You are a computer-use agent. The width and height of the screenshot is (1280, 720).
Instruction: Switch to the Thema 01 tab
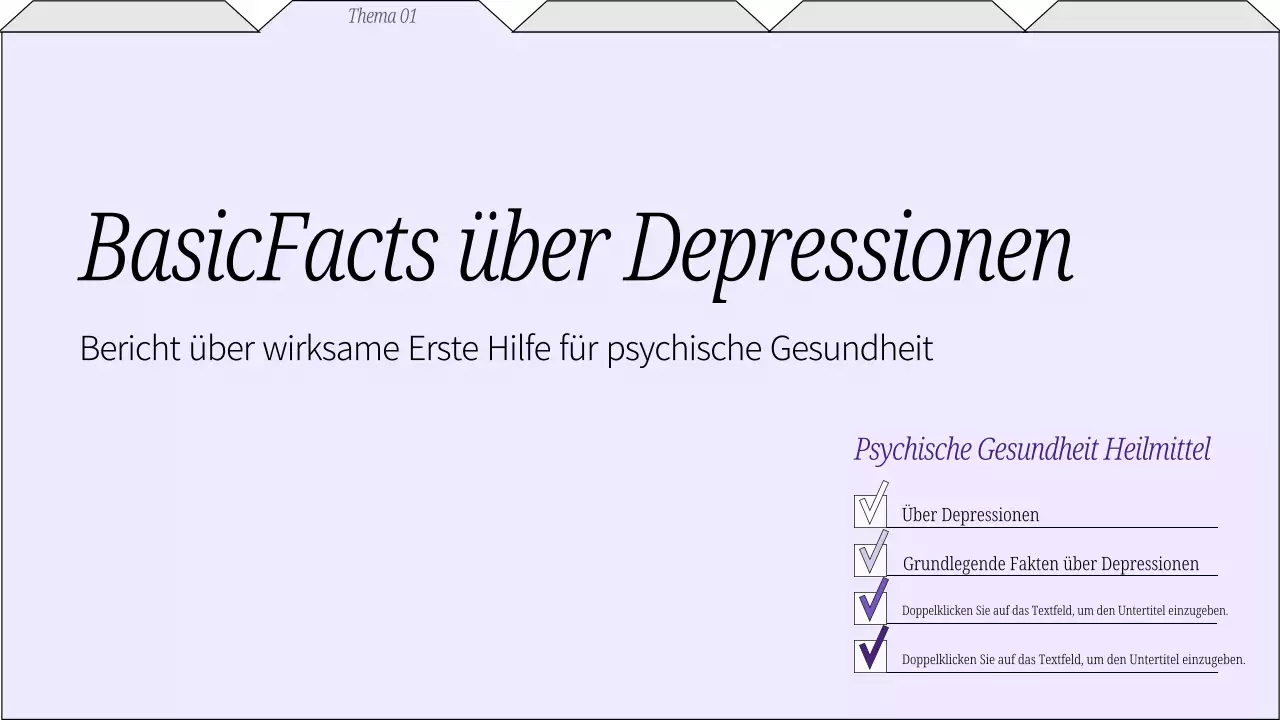382,16
